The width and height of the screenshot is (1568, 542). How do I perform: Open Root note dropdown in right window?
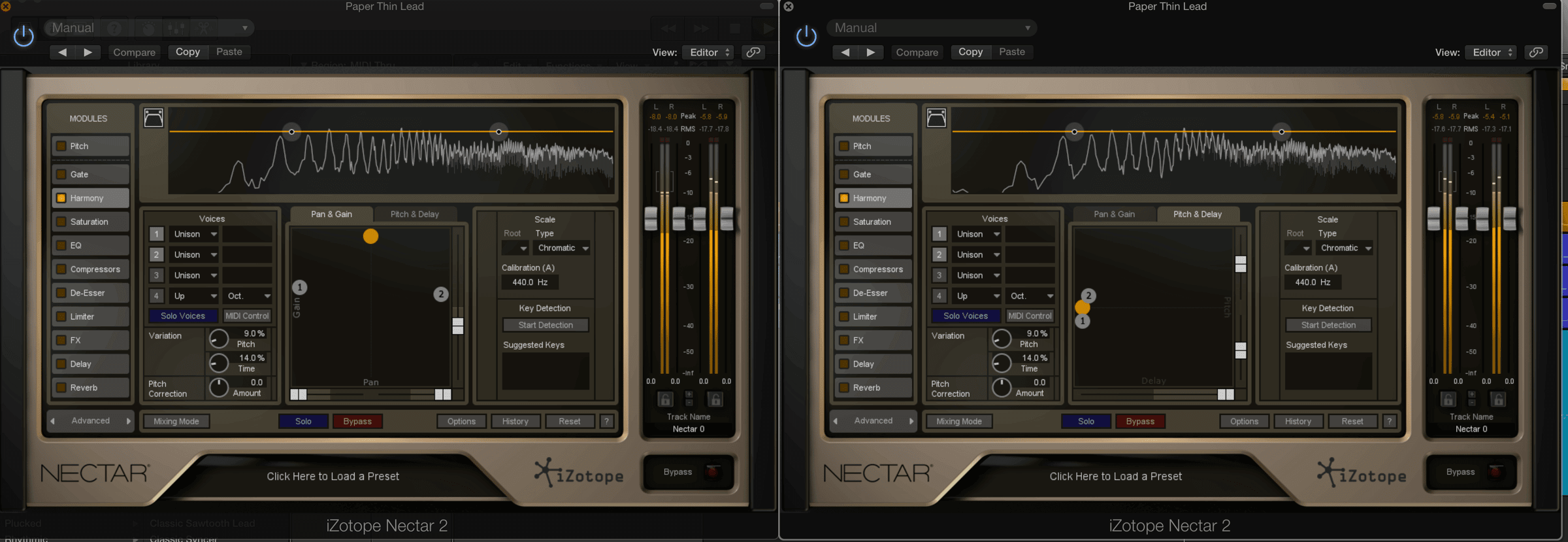click(x=1298, y=248)
